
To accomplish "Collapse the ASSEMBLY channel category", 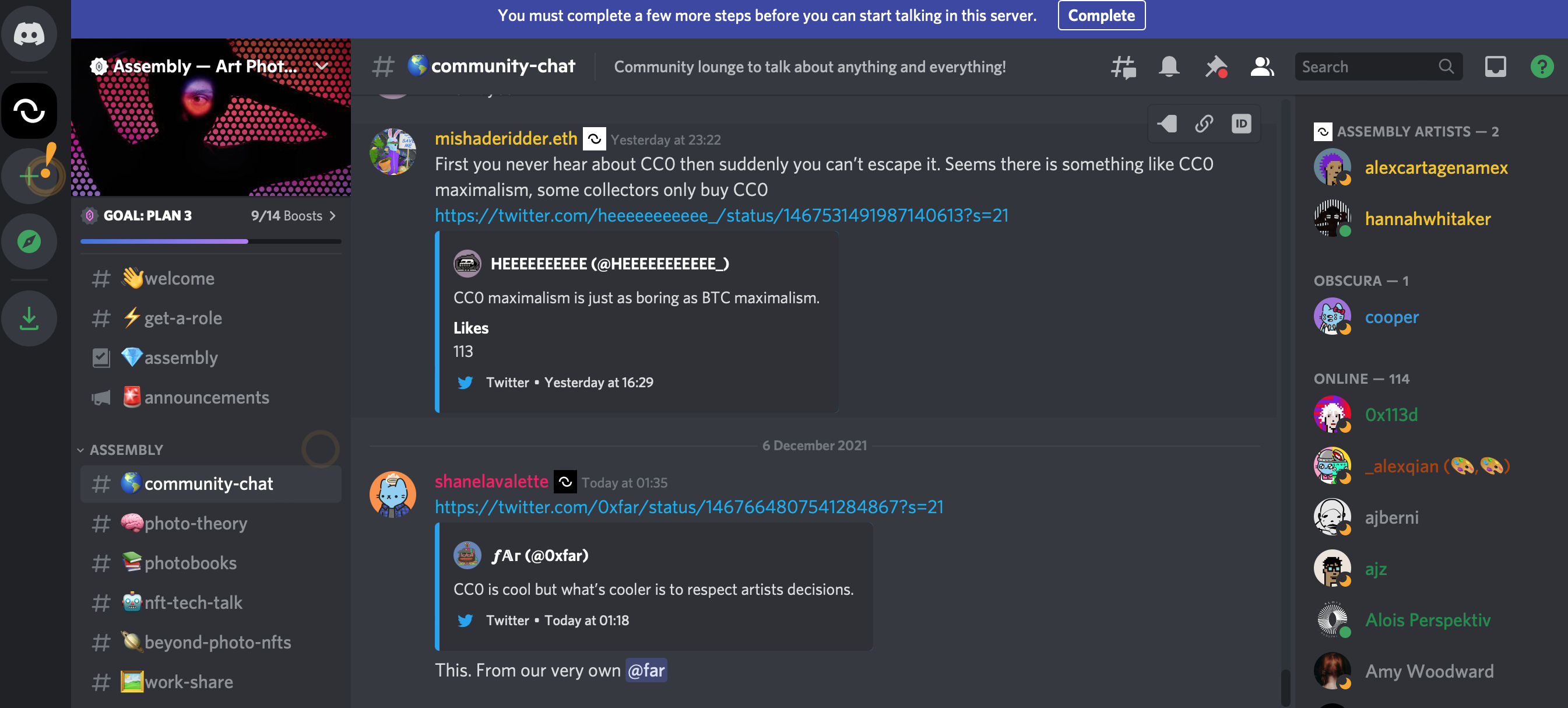I will pos(126,450).
